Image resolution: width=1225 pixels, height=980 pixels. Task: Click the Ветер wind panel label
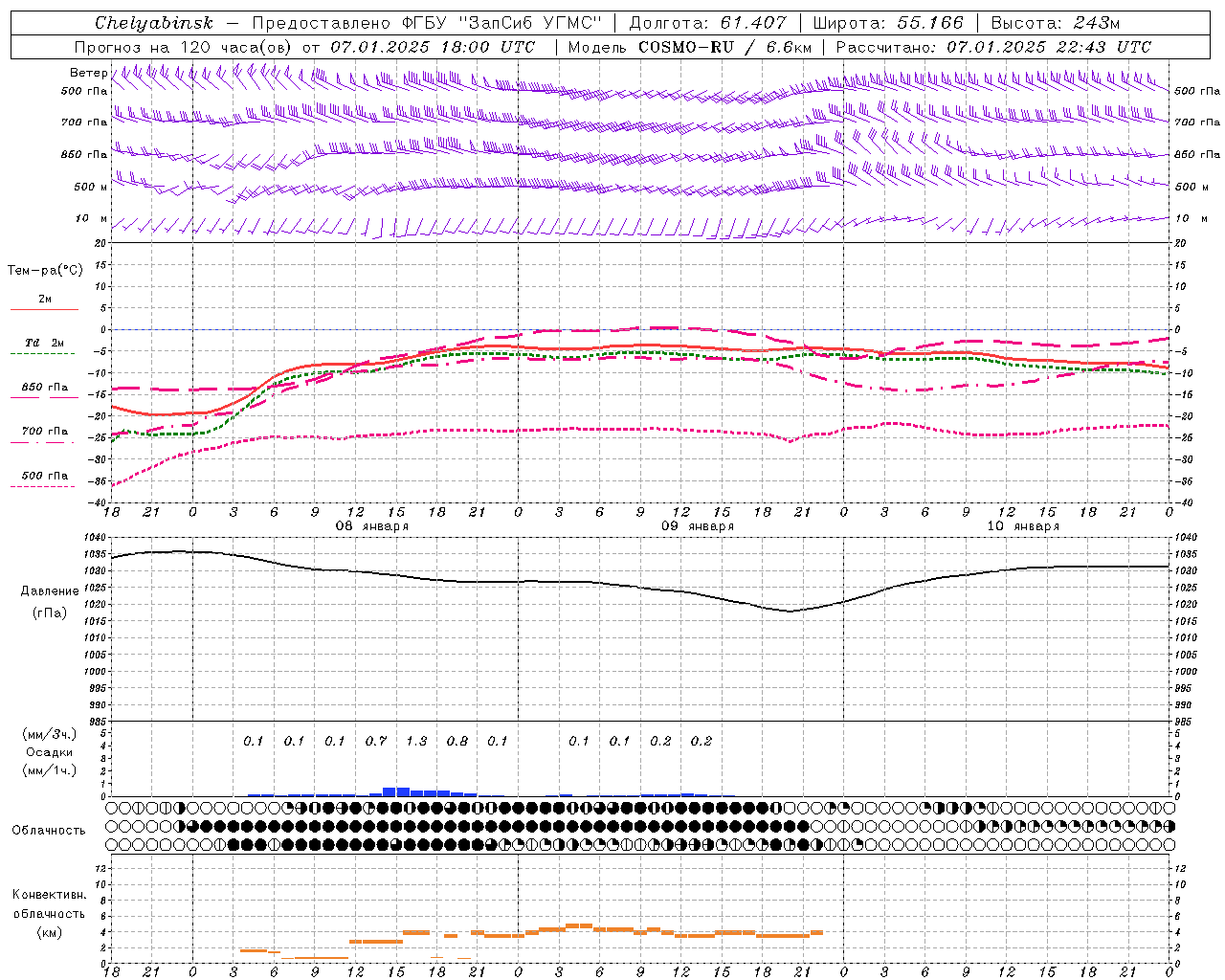click(x=88, y=73)
